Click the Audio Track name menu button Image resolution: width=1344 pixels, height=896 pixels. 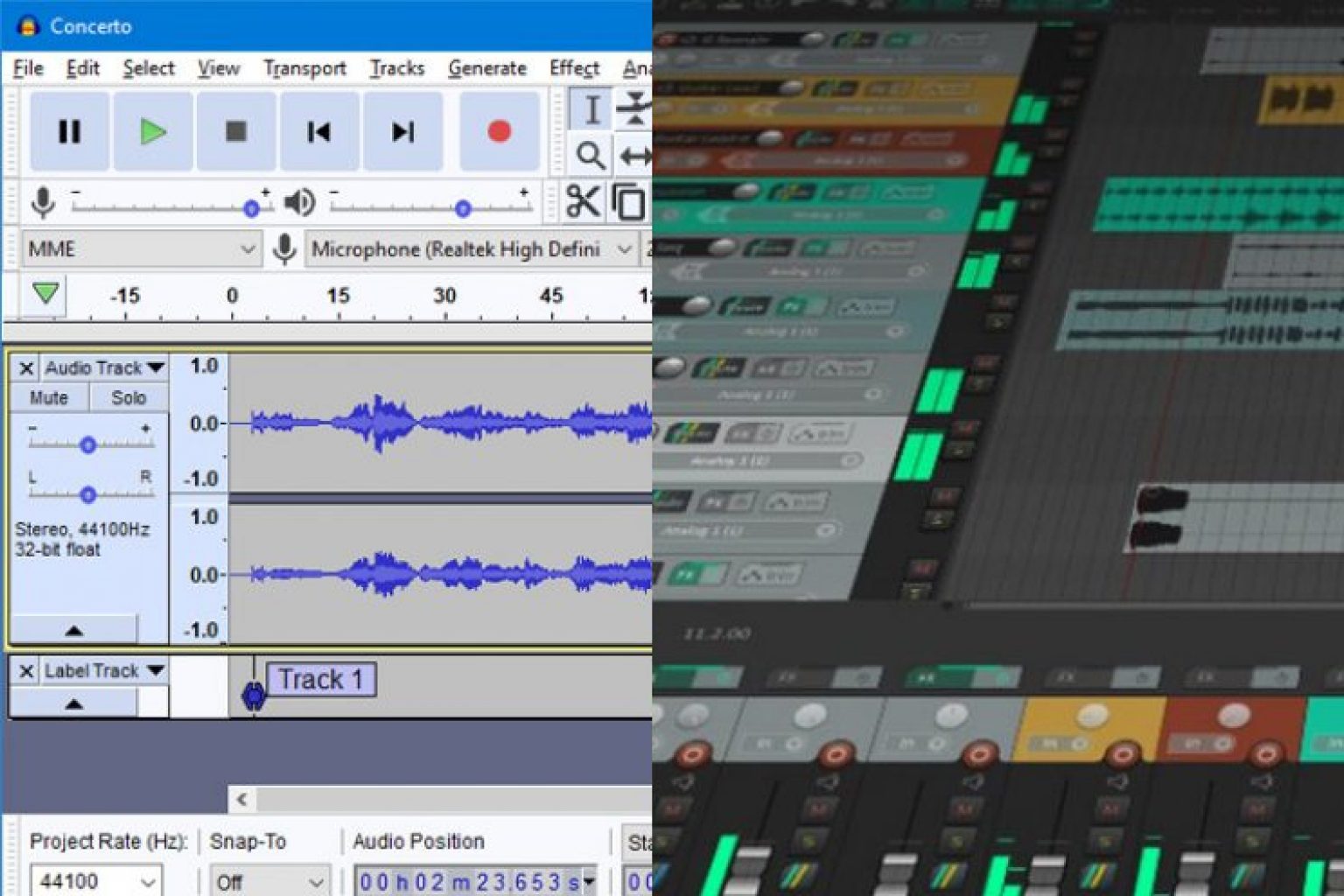pos(104,368)
